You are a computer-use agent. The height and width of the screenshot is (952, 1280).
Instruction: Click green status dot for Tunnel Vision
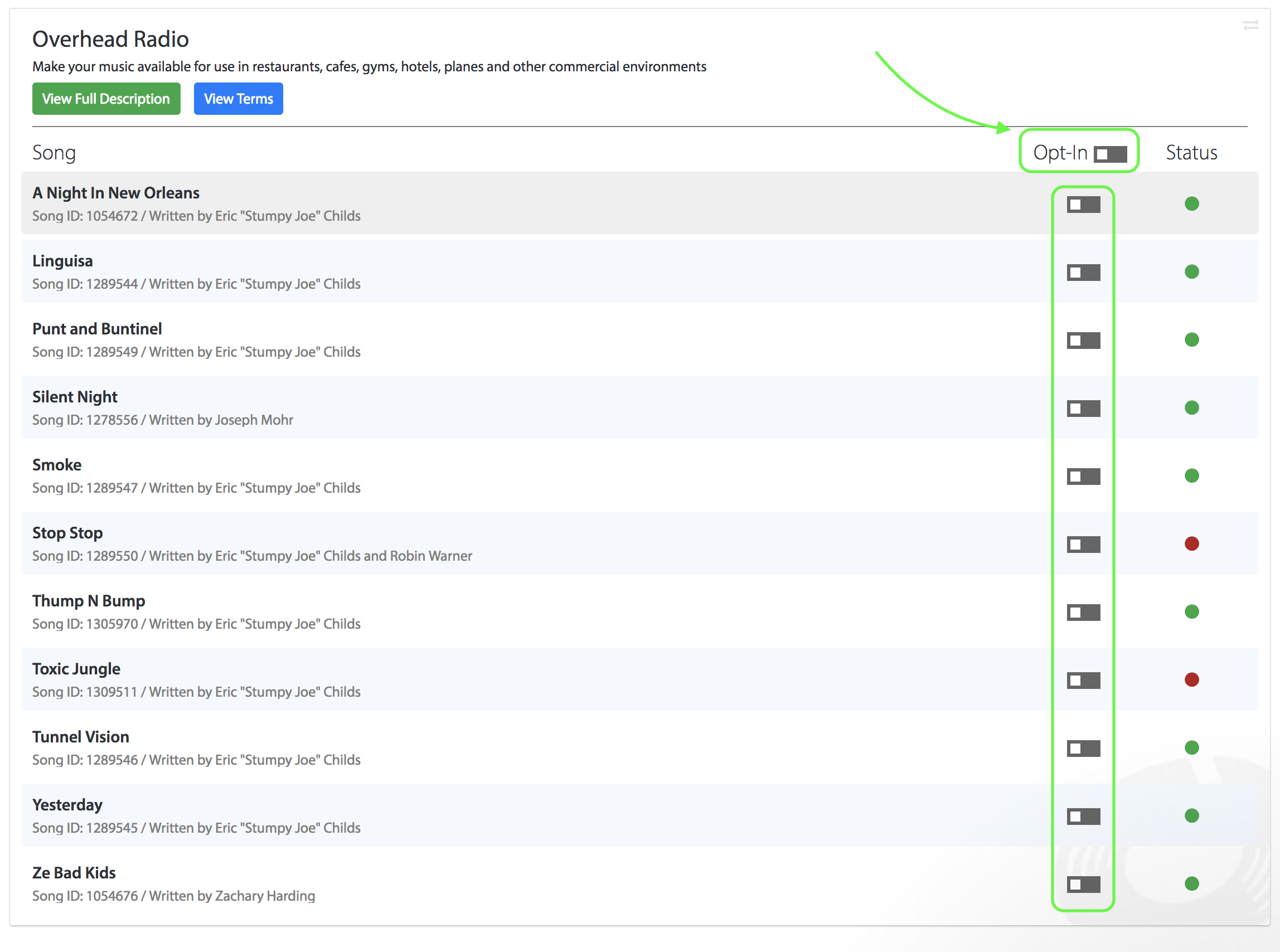(1191, 747)
